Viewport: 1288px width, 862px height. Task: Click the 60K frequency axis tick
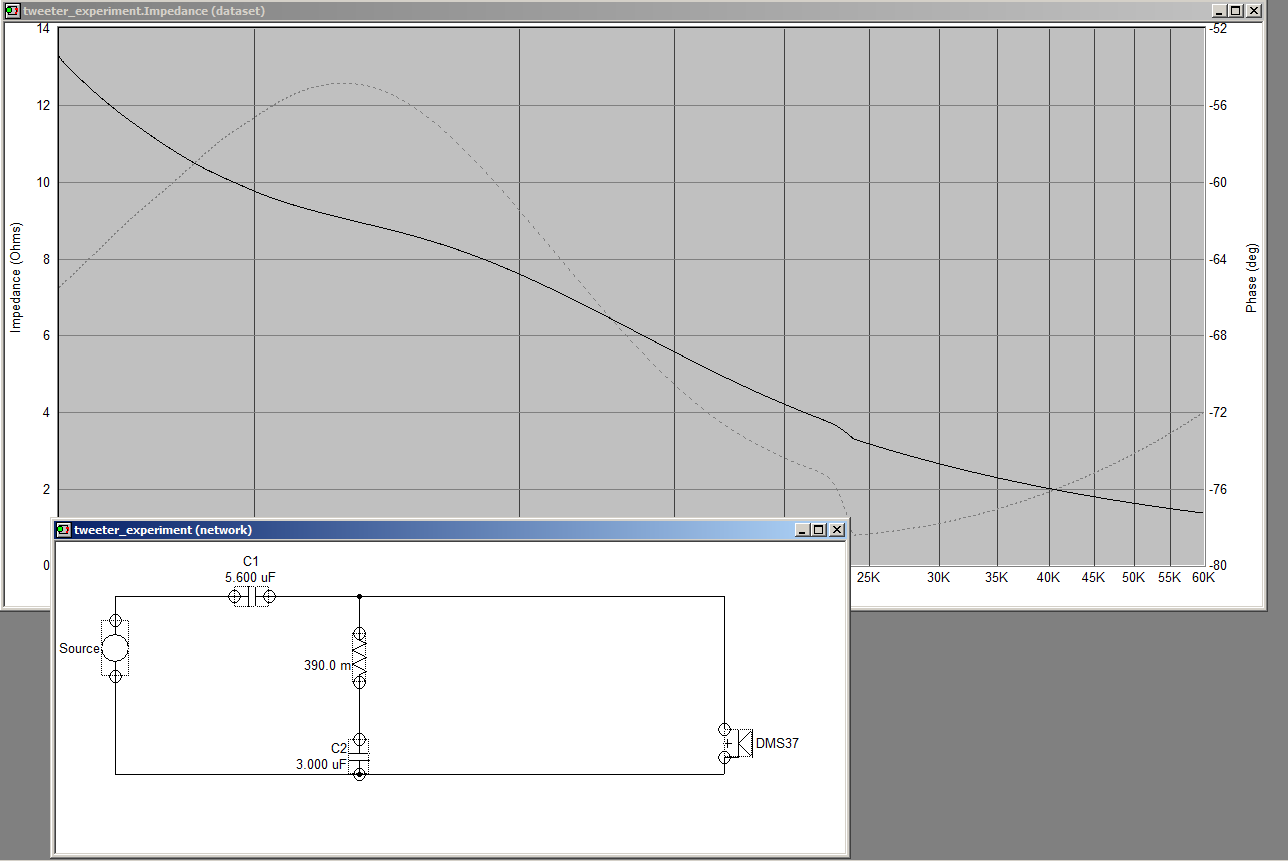tap(1201, 578)
